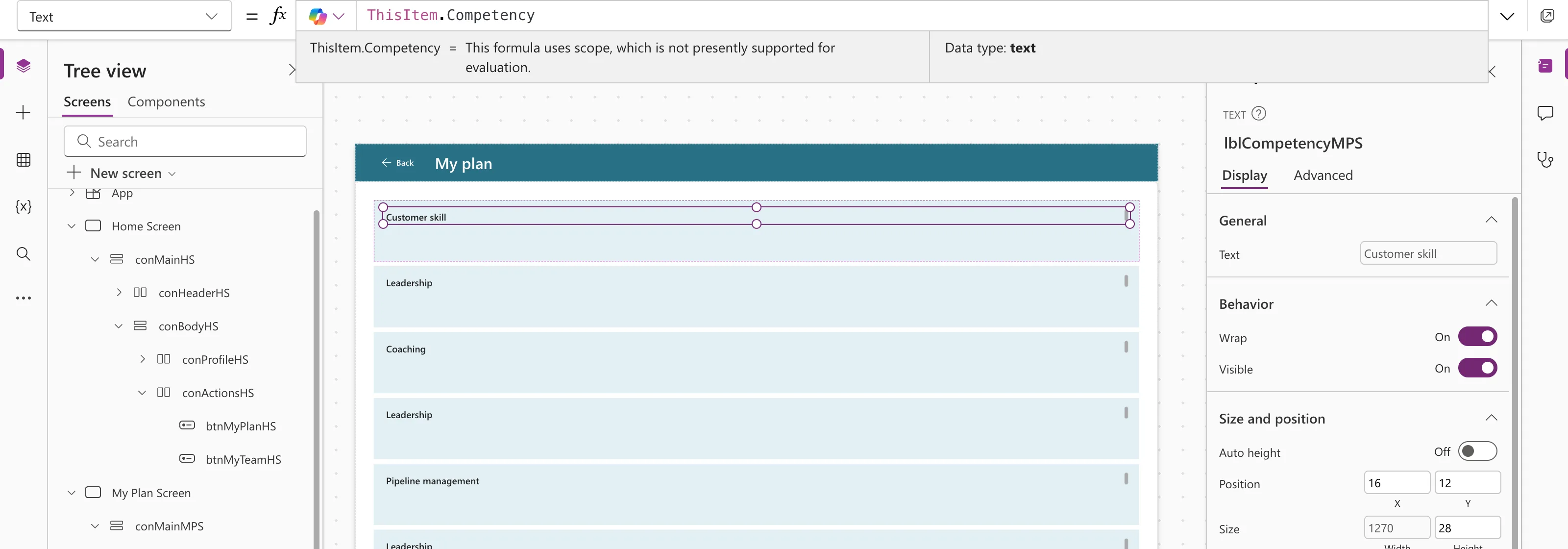The image size is (1568, 549).
Task: Open the Search magnifier icon in sidebar
Action: [23, 254]
